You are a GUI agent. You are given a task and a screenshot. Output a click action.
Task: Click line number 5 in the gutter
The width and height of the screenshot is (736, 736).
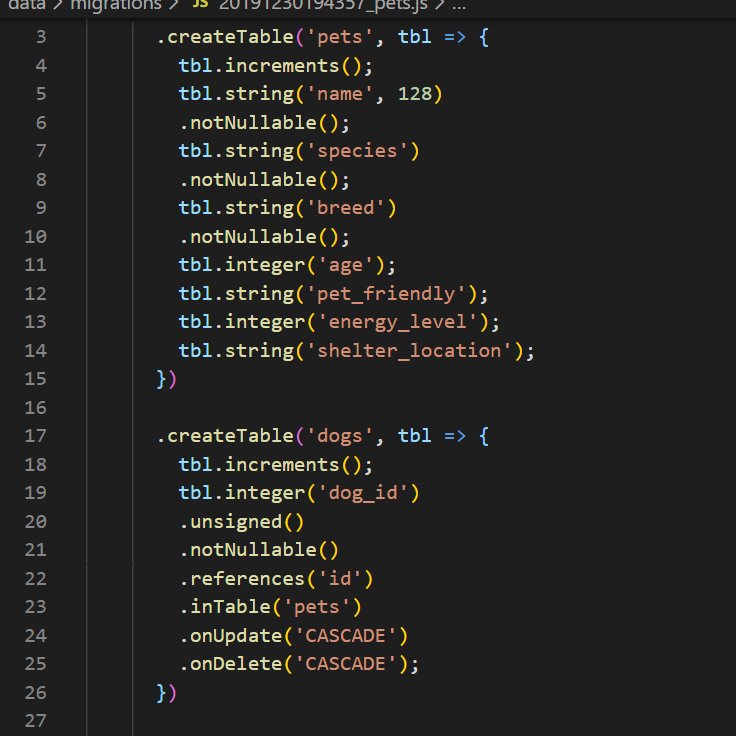tap(41, 93)
